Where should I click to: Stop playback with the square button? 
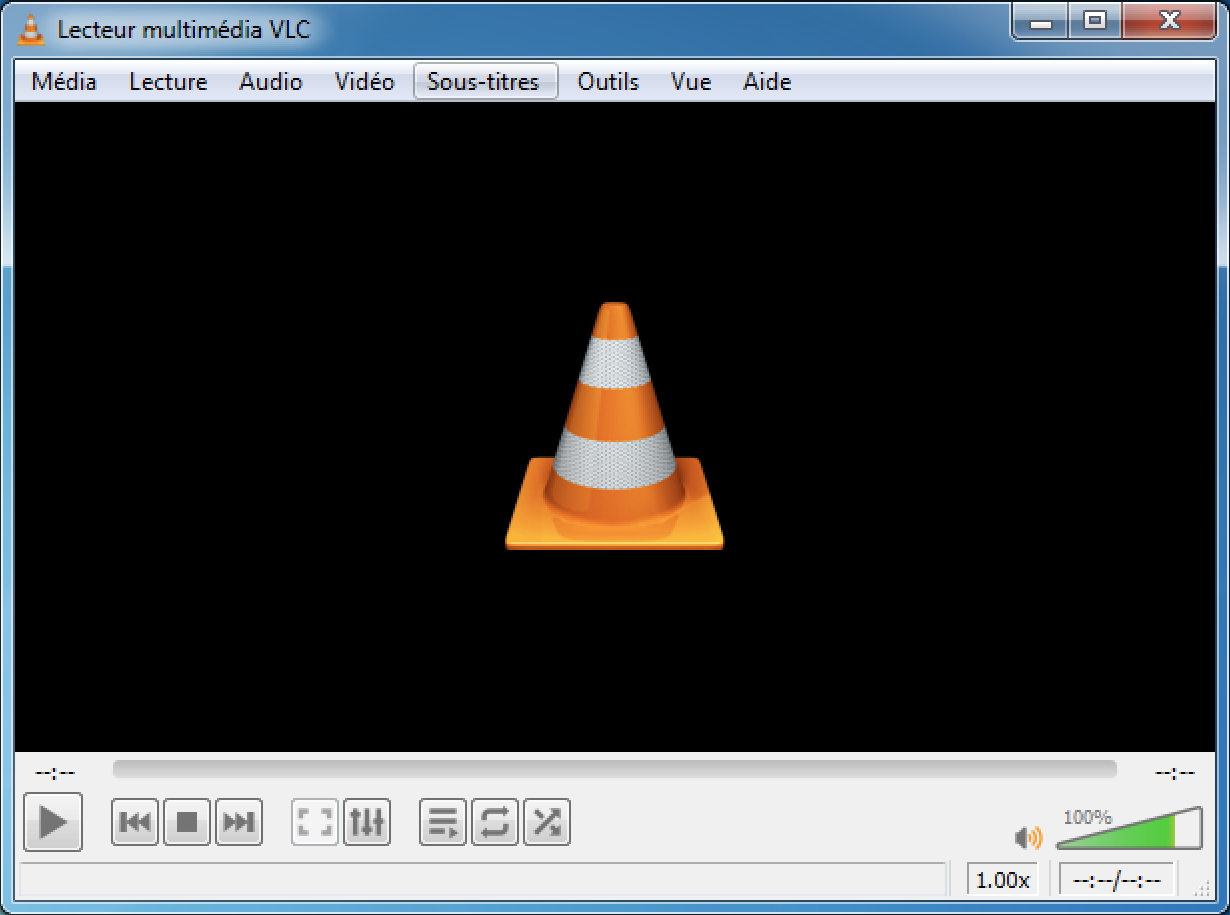coord(187,823)
